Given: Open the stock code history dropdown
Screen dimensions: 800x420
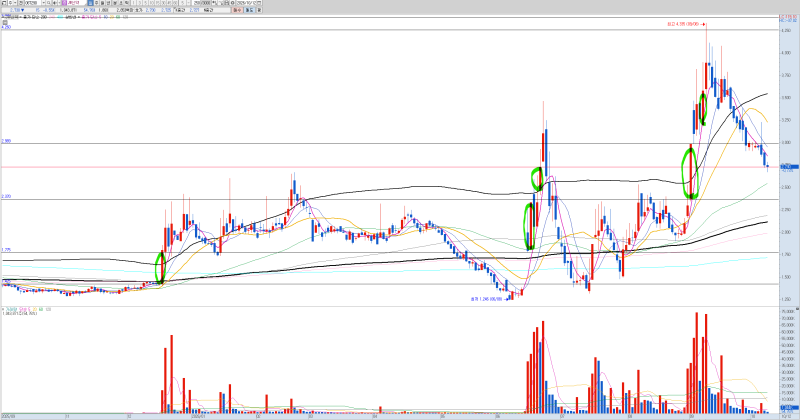Looking at the screenshot, I should (x=44, y=3).
